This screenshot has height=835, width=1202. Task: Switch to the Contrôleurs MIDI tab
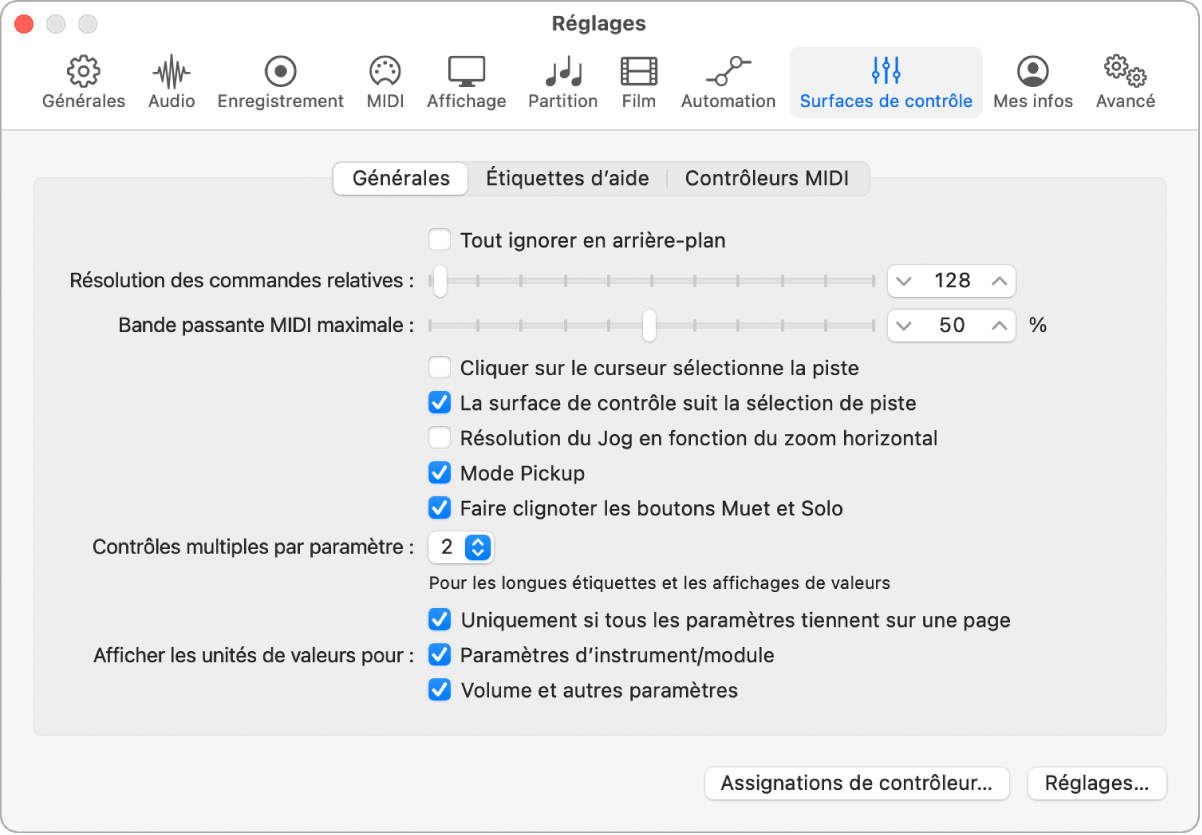[769, 178]
